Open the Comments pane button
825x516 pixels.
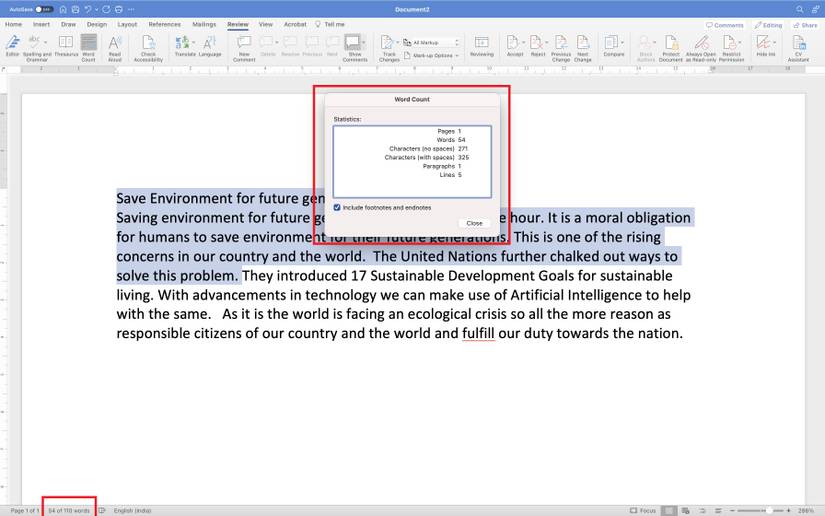(725, 25)
